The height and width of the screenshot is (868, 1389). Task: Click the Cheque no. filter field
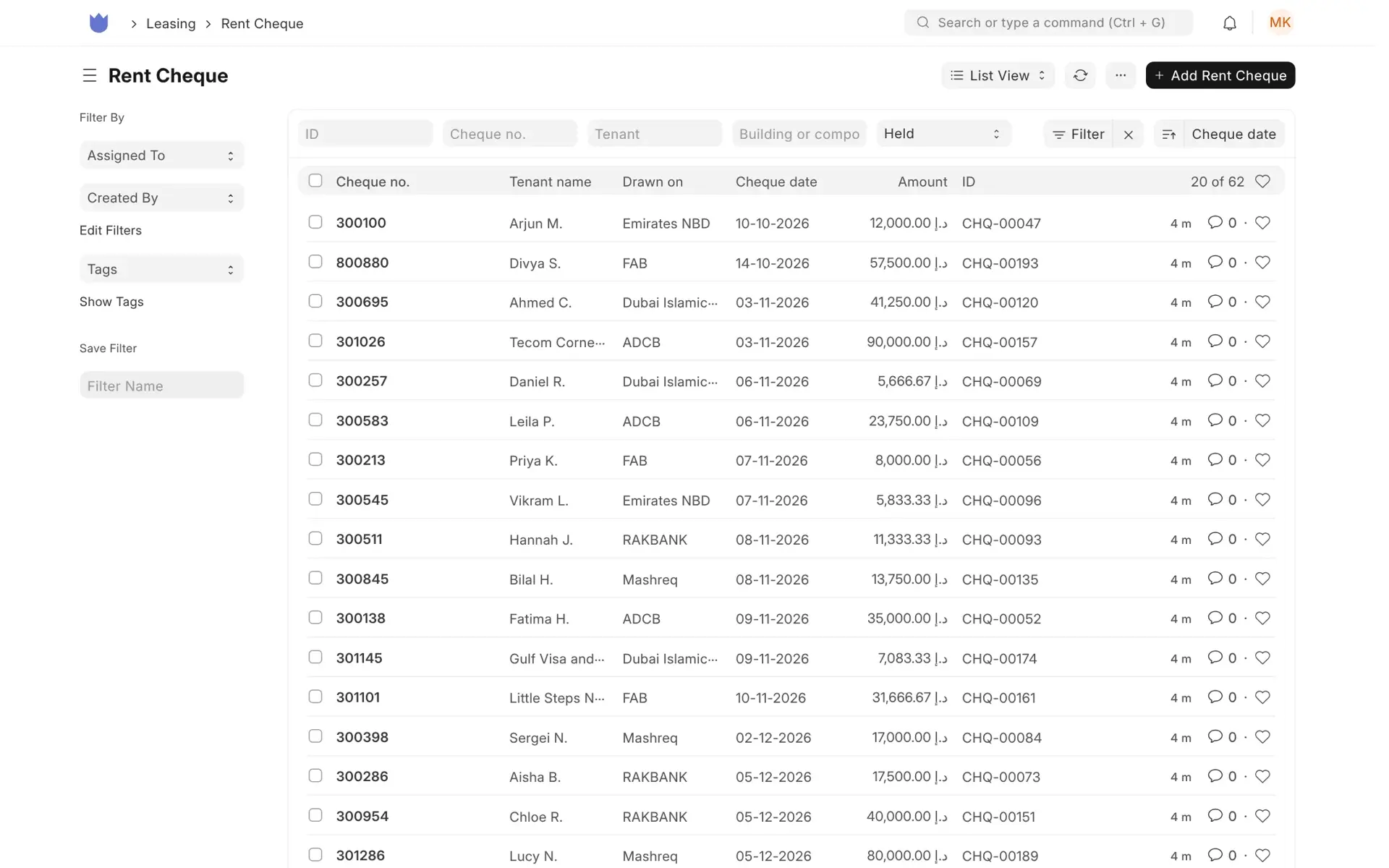[509, 134]
